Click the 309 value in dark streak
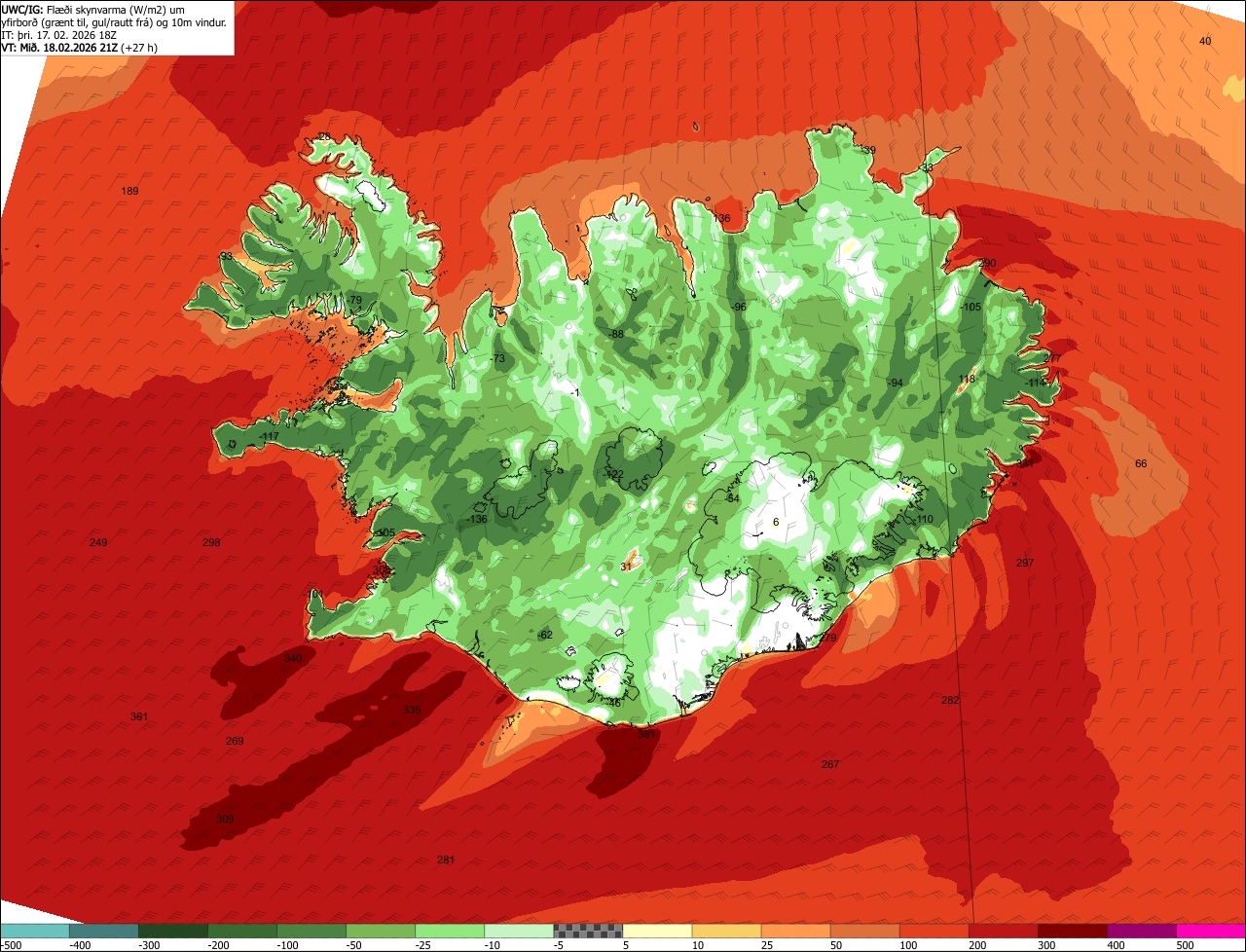1246x952 pixels. pyautogui.click(x=225, y=819)
